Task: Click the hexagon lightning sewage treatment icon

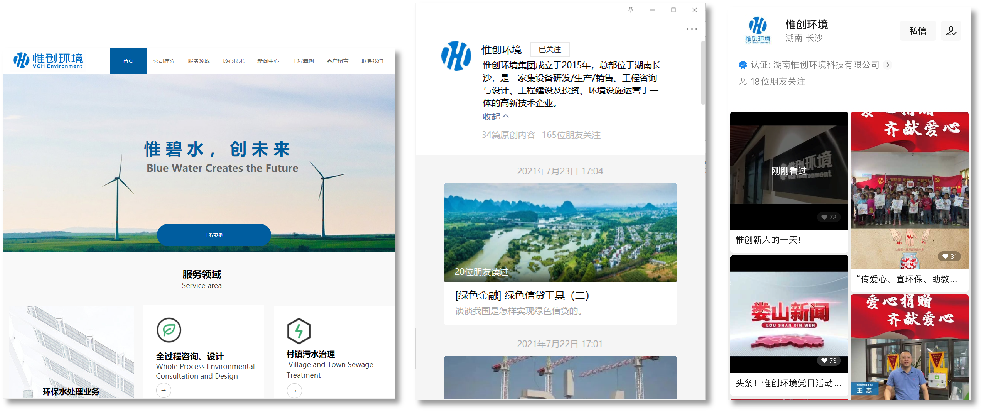Action: (x=299, y=331)
